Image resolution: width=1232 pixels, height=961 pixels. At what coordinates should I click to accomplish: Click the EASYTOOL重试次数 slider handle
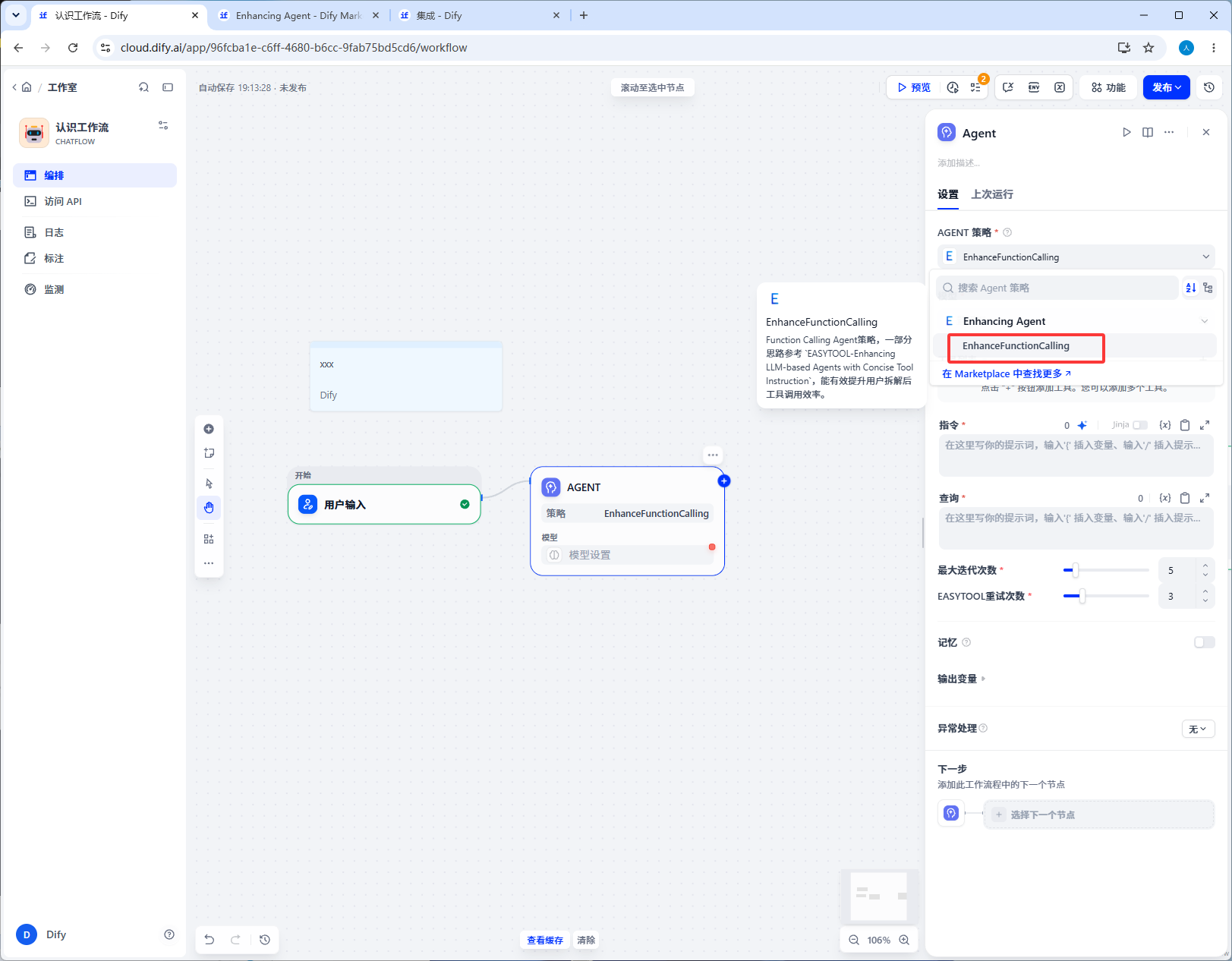tap(1082, 596)
